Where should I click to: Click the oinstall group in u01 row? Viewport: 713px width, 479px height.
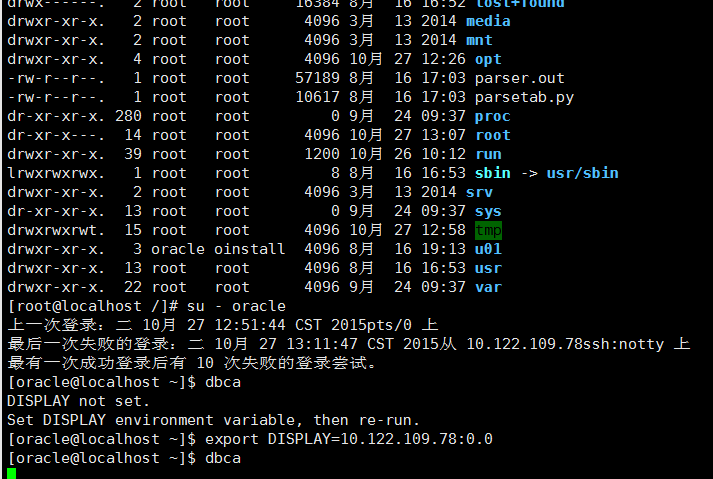point(250,249)
